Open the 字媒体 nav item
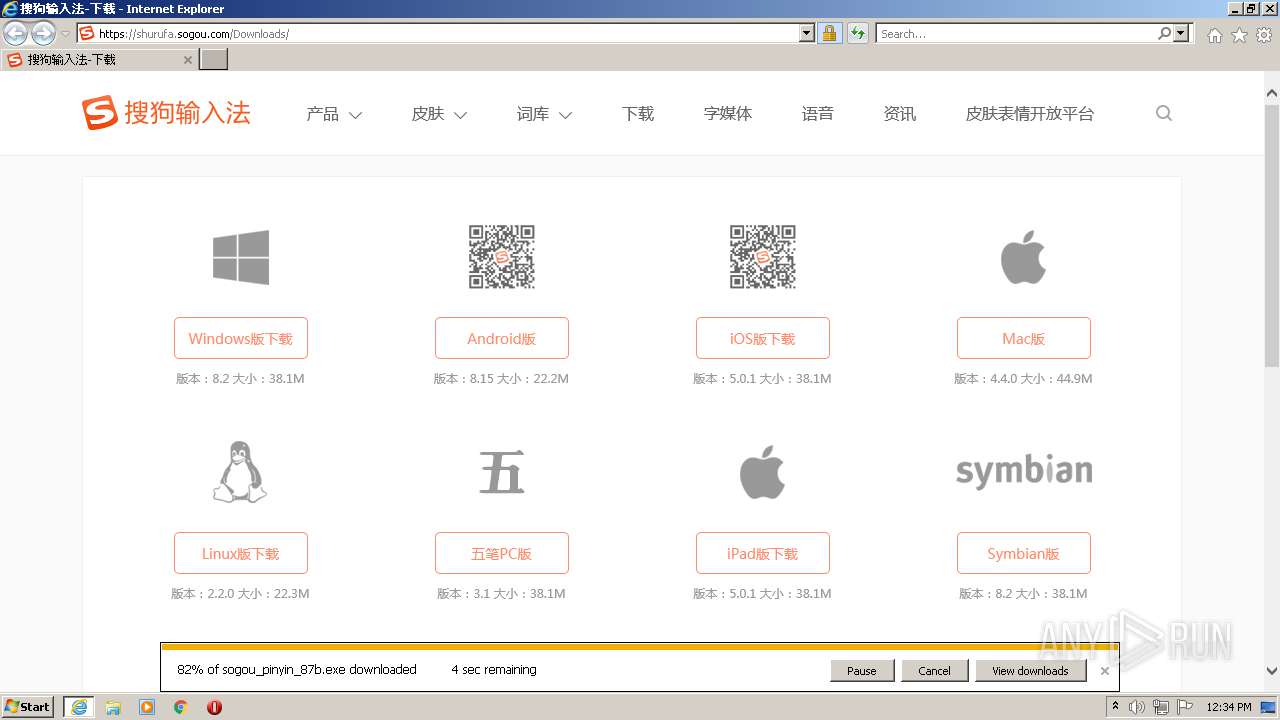1280x720 pixels. [728, 114]
